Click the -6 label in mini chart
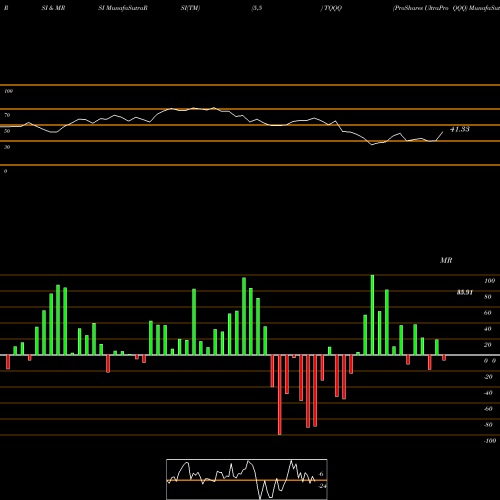 [321, 474]
